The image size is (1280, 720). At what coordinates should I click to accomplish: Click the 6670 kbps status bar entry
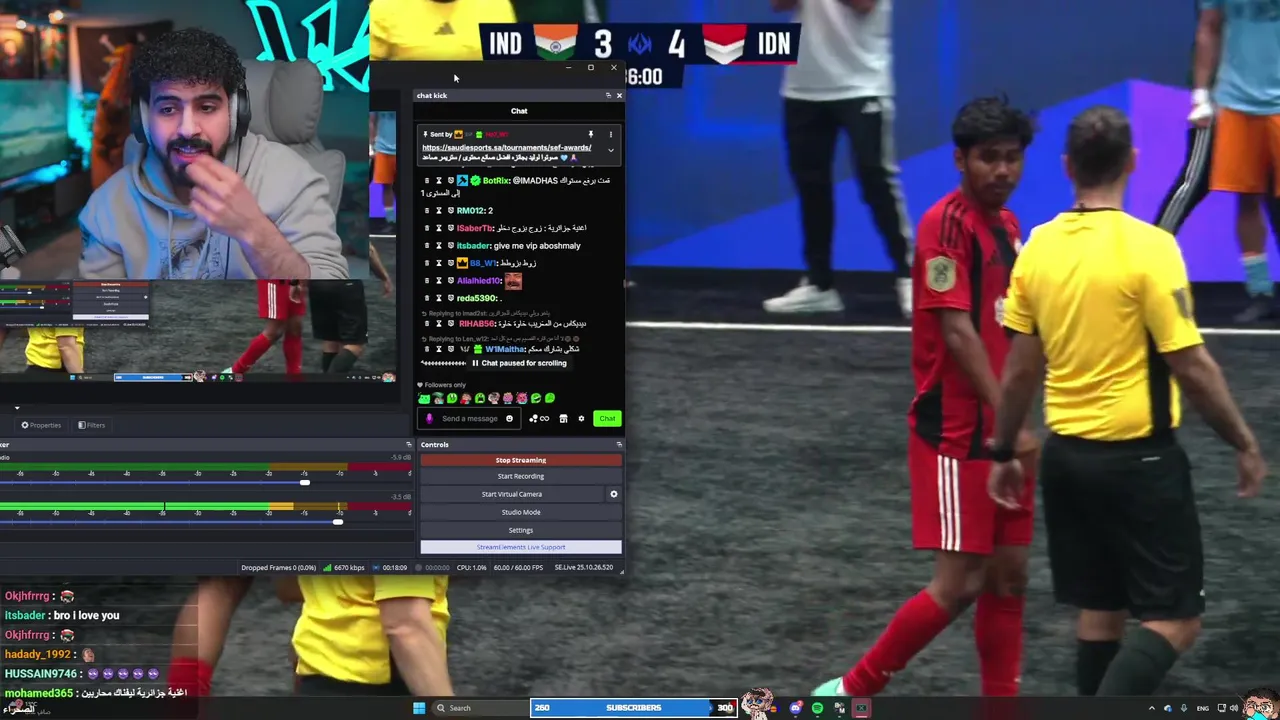[342, 568]
